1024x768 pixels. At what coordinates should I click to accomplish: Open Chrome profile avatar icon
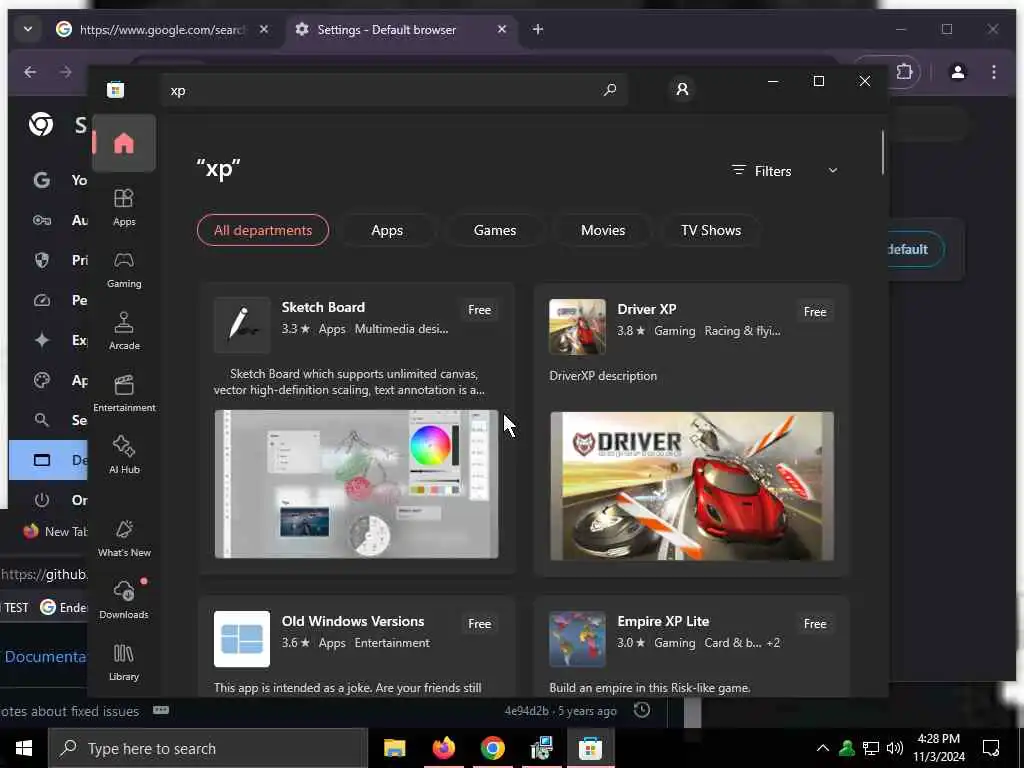pos(958,72)
